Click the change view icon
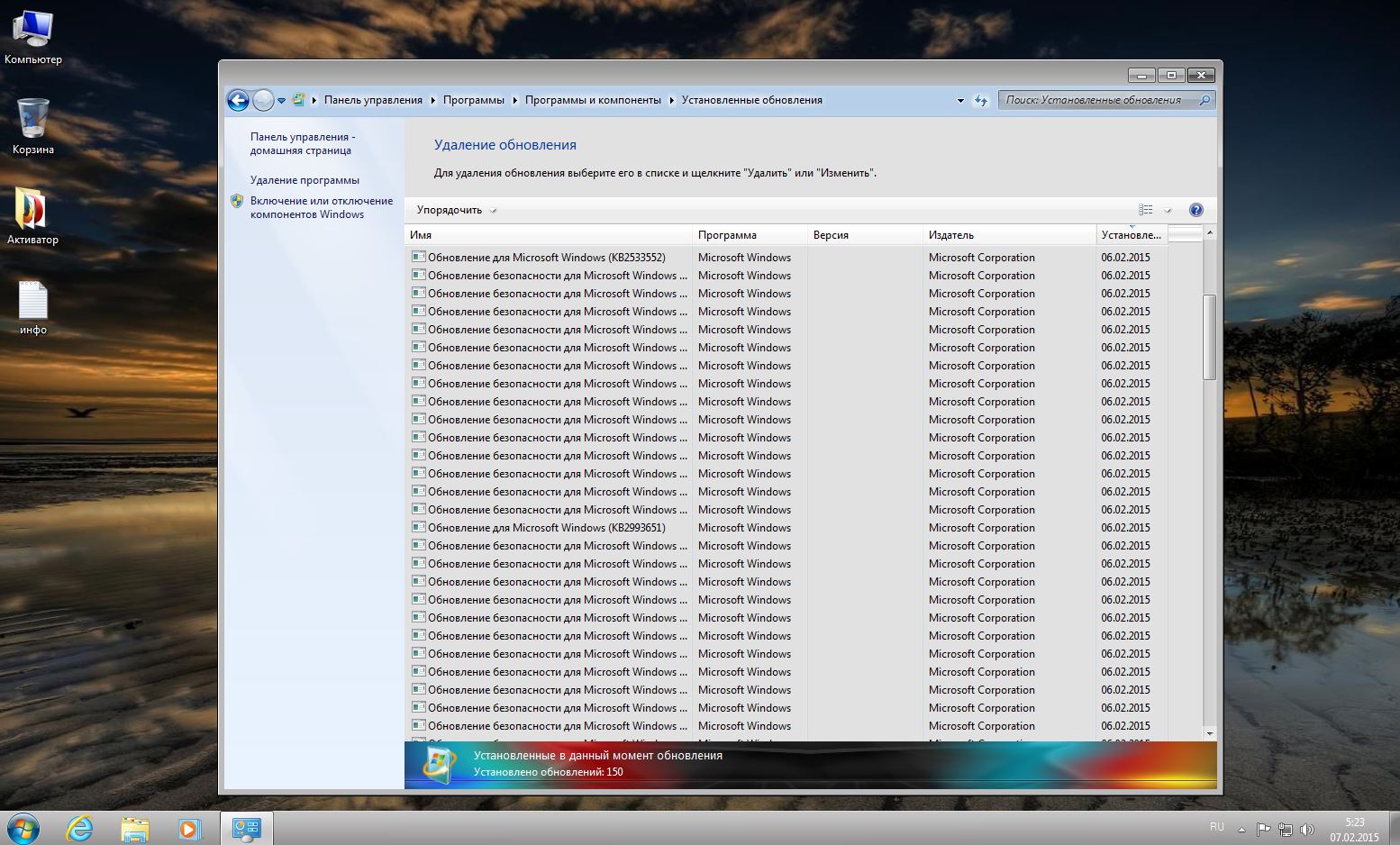 point(1146,210)
